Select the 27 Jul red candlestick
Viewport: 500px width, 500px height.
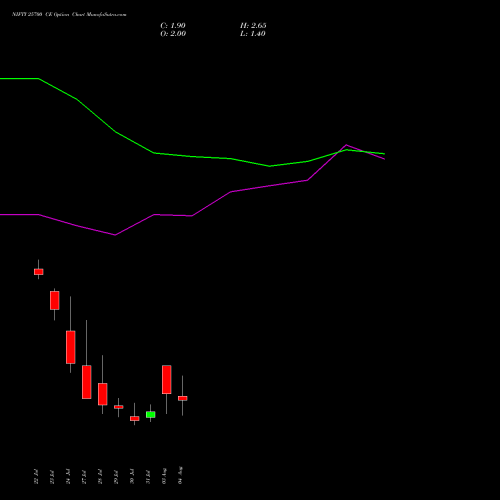(x=87, y=382)
